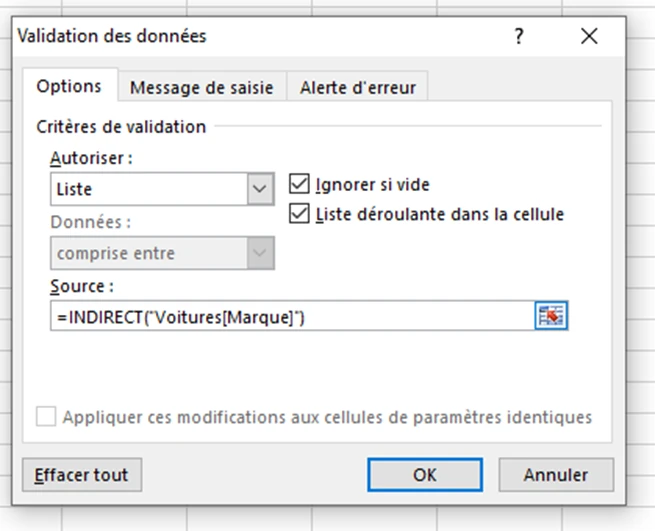Switch to the Options tab
Viewport: 655px width, 531px height.
(x=69, y=87)
